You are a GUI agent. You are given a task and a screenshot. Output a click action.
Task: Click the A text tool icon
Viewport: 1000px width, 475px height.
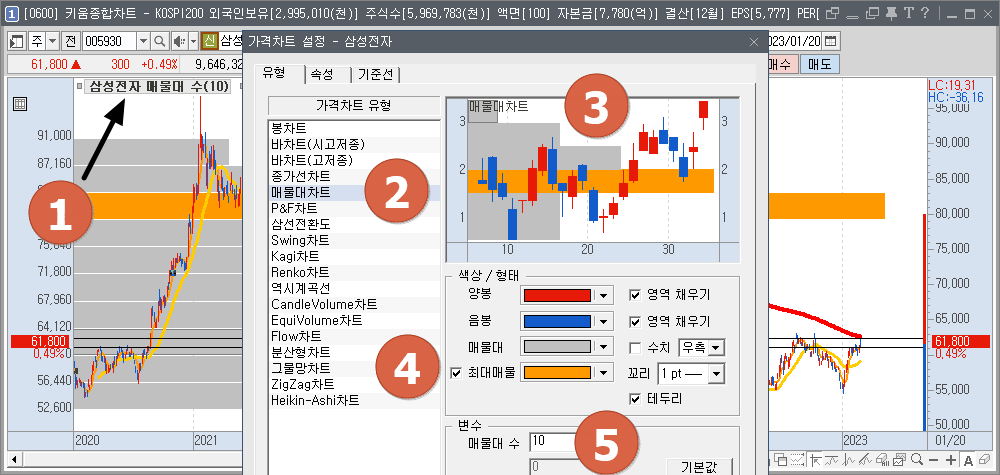[968, 461]
